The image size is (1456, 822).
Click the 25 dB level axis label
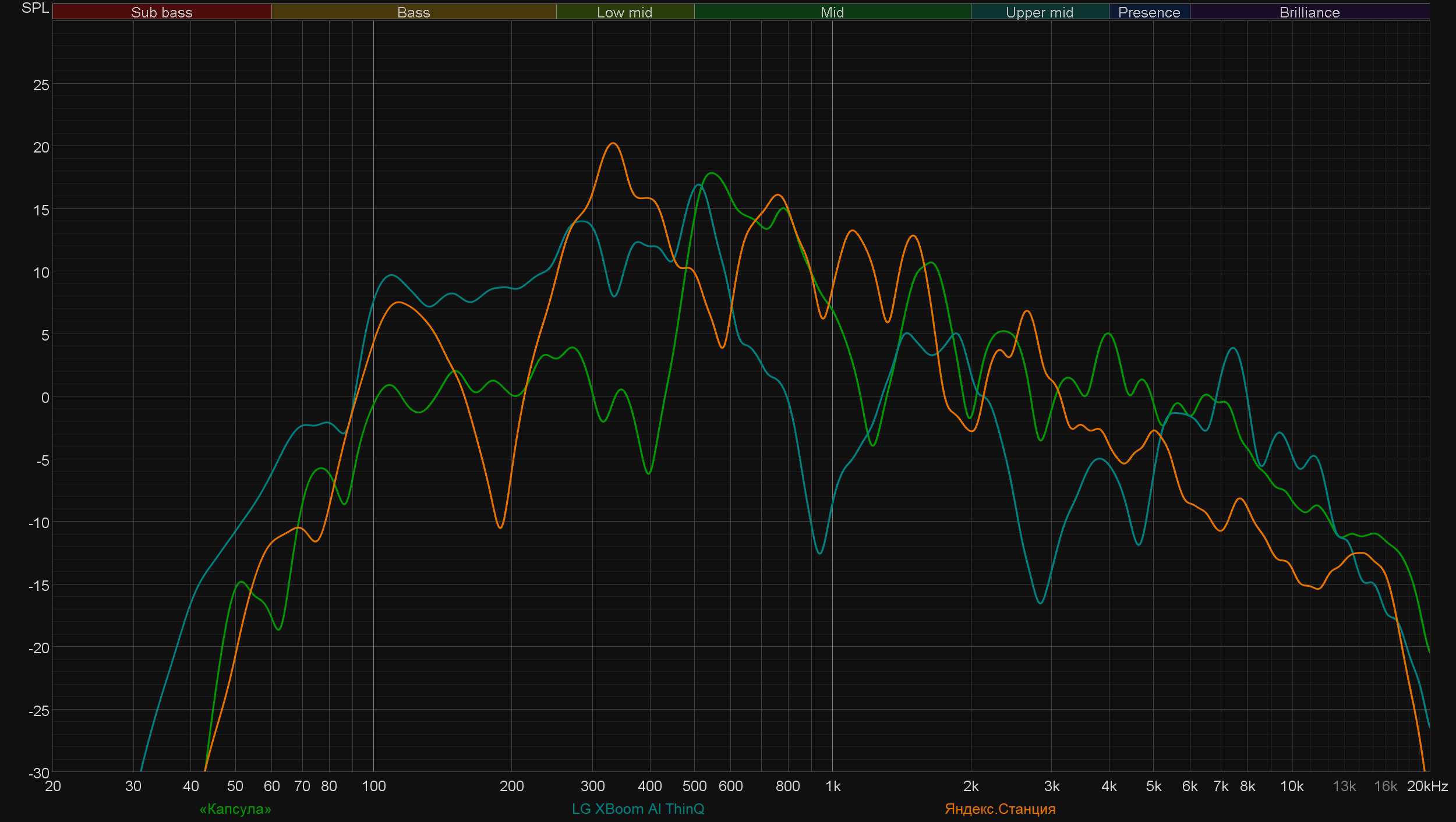coord(41,85)
